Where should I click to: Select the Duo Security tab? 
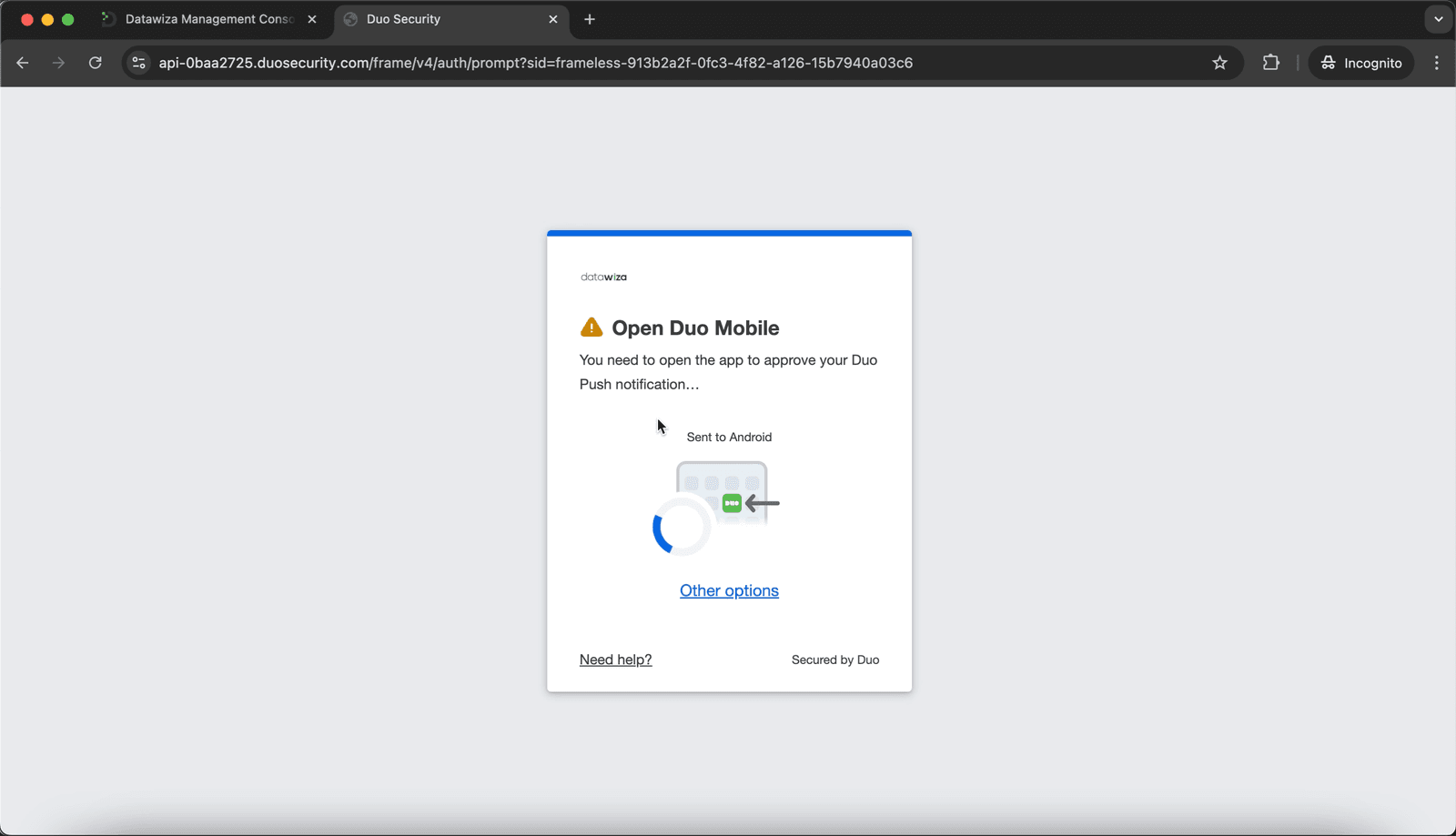pos(451,19)
